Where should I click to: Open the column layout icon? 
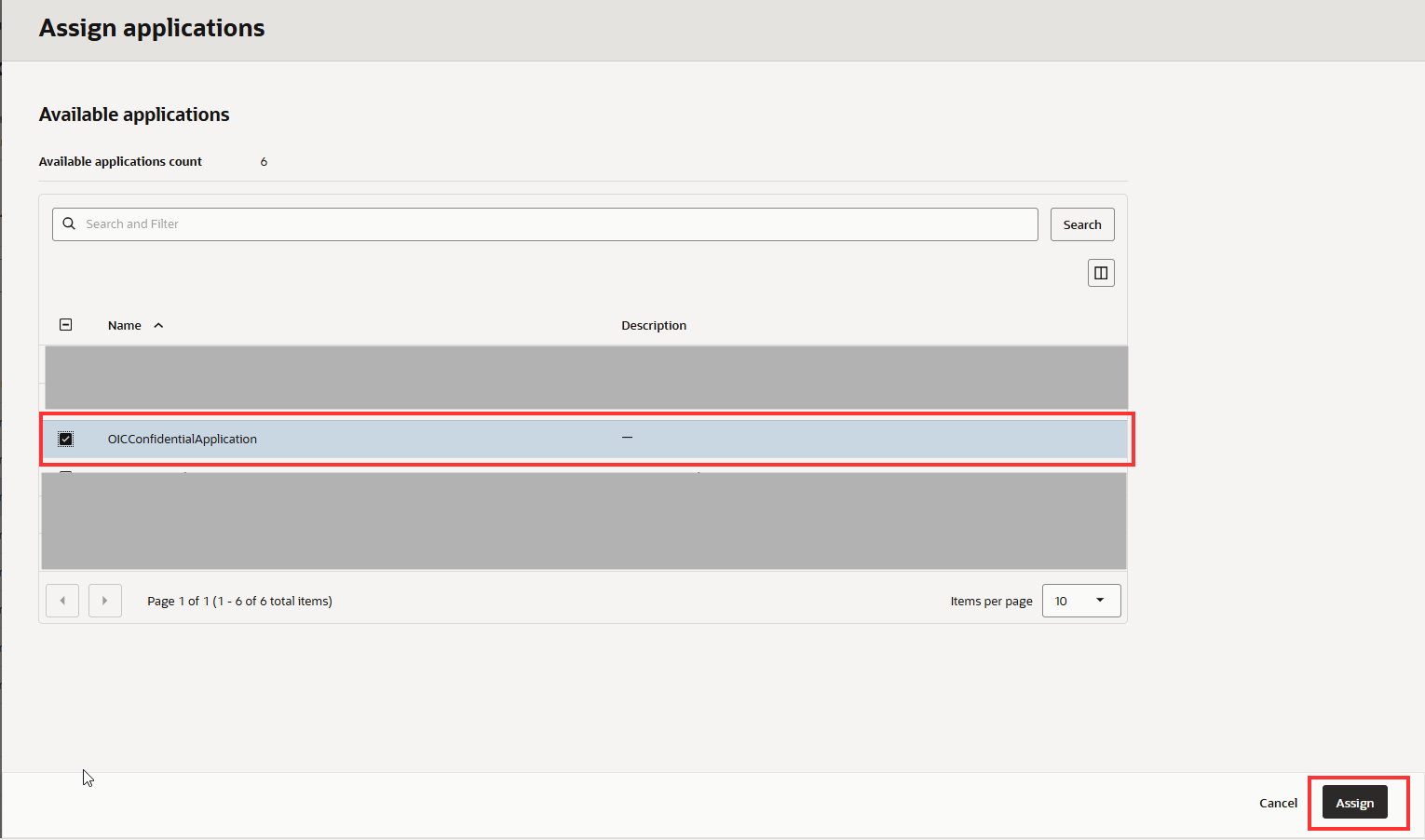1101,273
